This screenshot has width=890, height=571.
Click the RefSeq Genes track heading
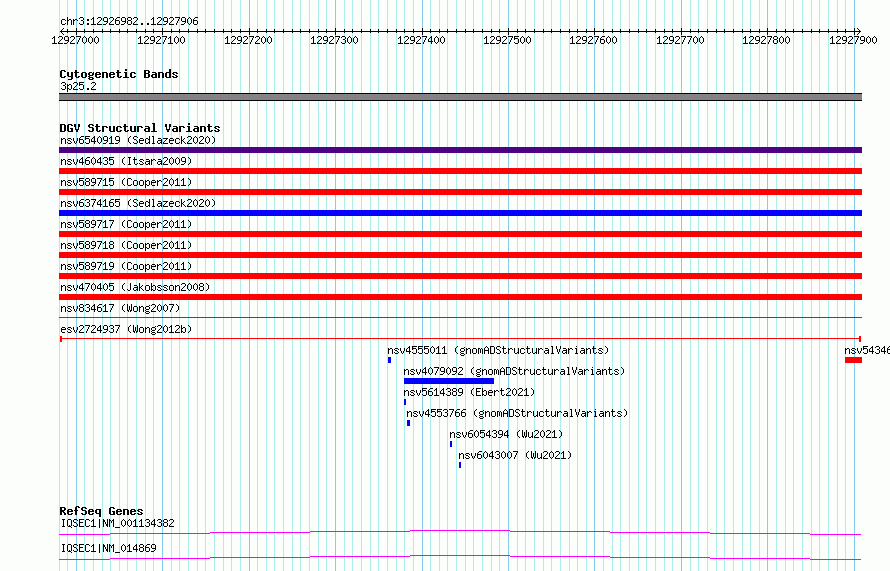point(101,511)
